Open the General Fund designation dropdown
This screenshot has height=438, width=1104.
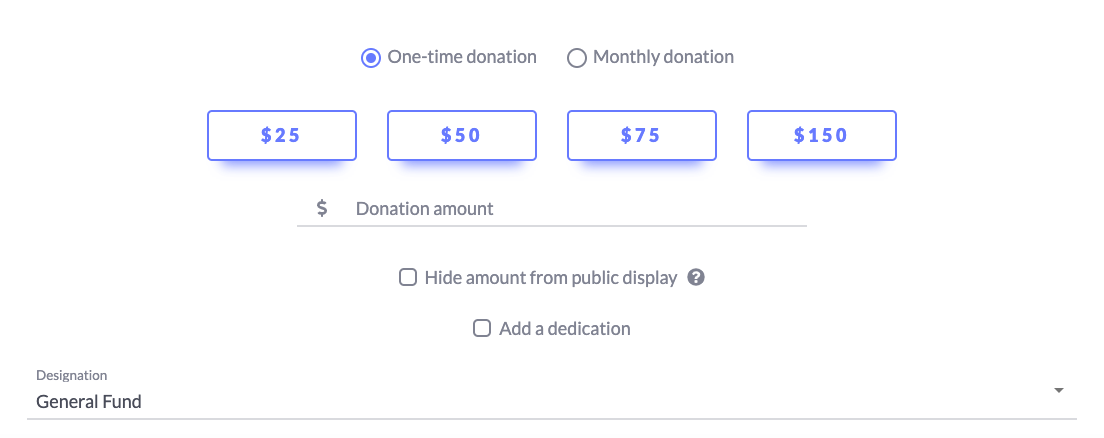click(x=552, y=393)
